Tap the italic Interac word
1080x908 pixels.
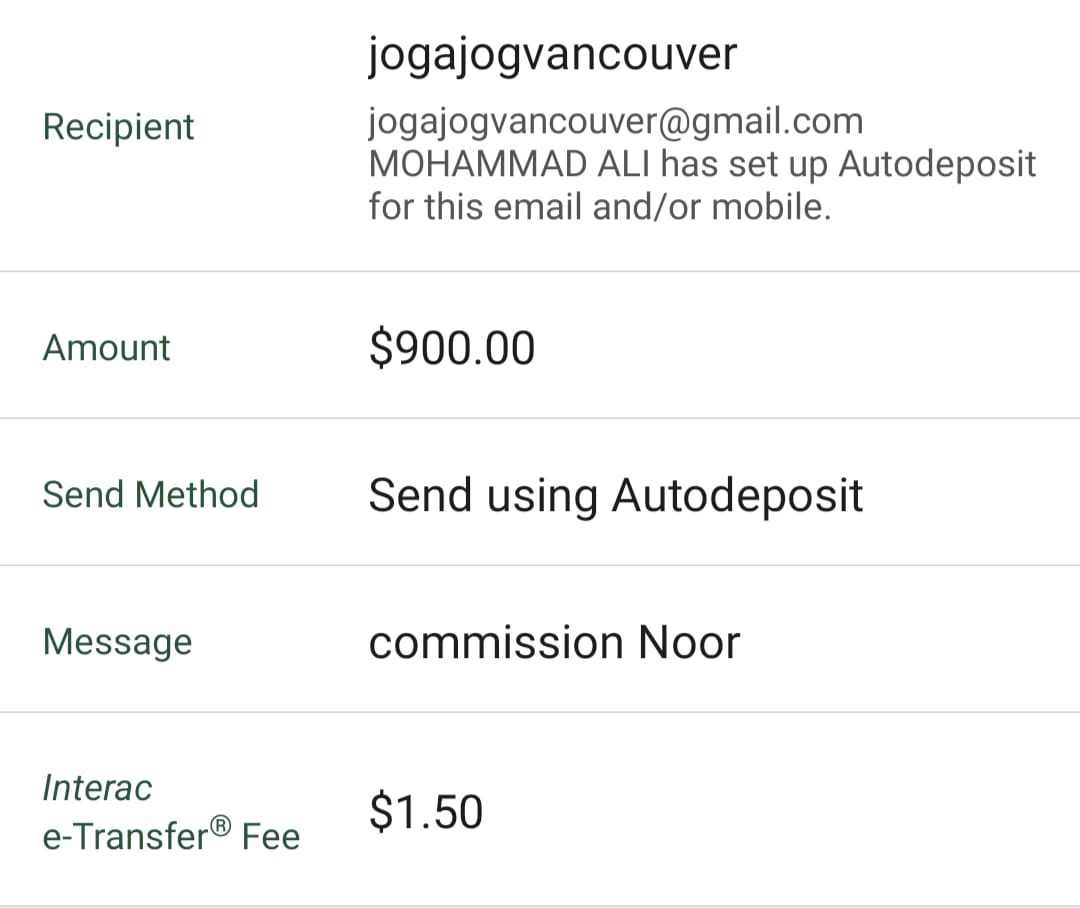97,788
